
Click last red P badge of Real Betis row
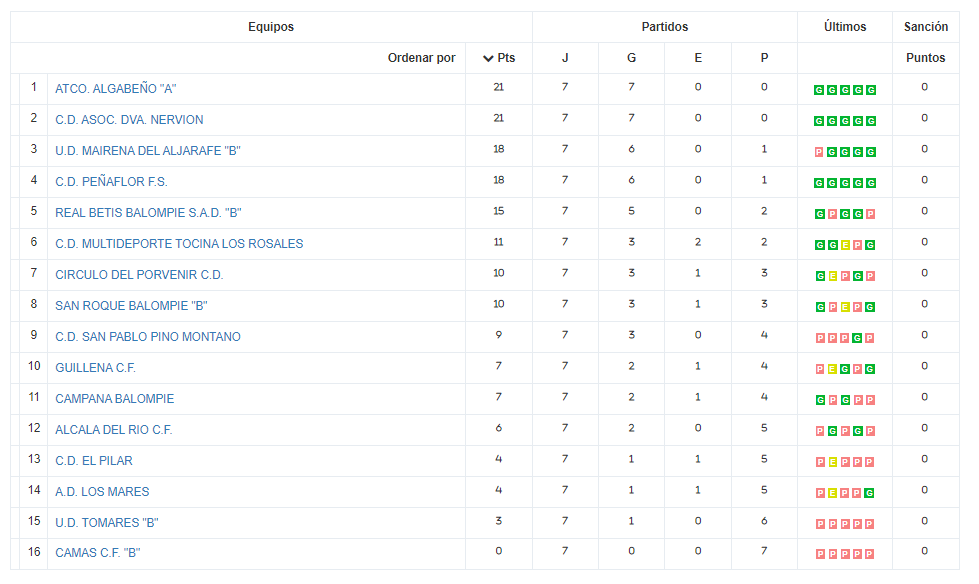870,214
